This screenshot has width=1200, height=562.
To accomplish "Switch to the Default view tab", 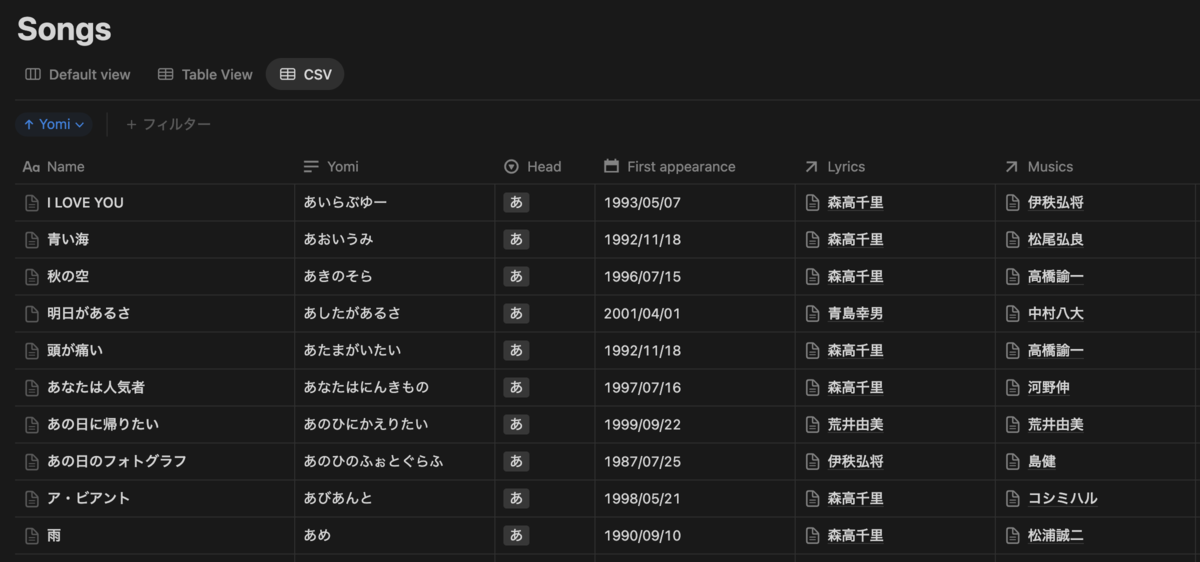I will (78, 74).
